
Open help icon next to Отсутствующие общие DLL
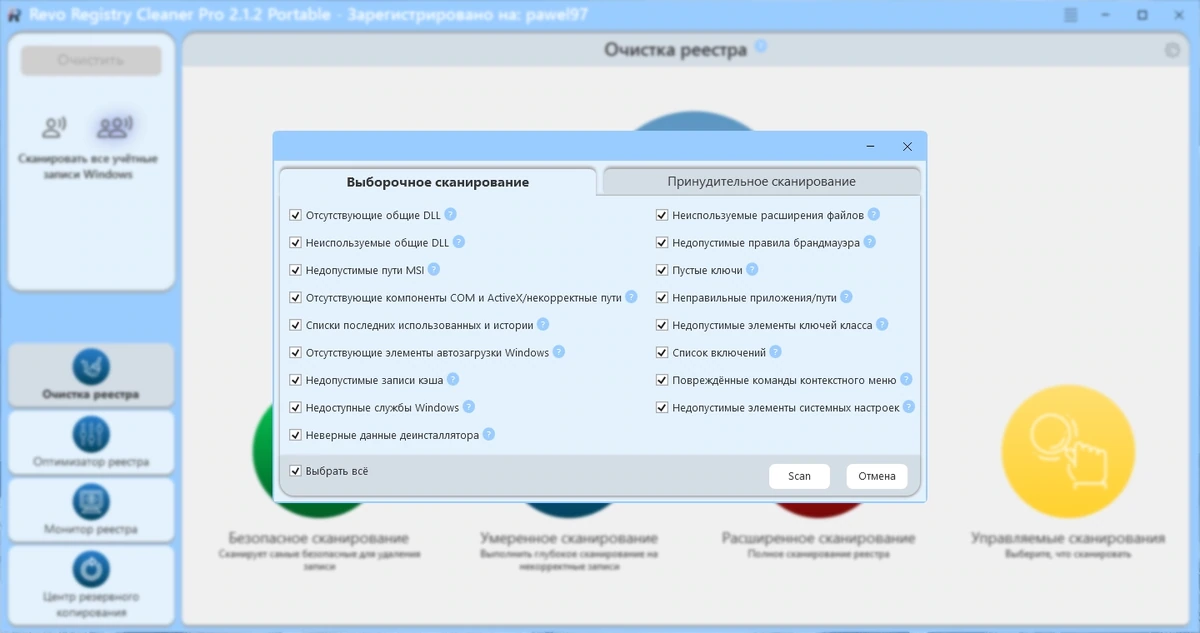pos(451,214)
